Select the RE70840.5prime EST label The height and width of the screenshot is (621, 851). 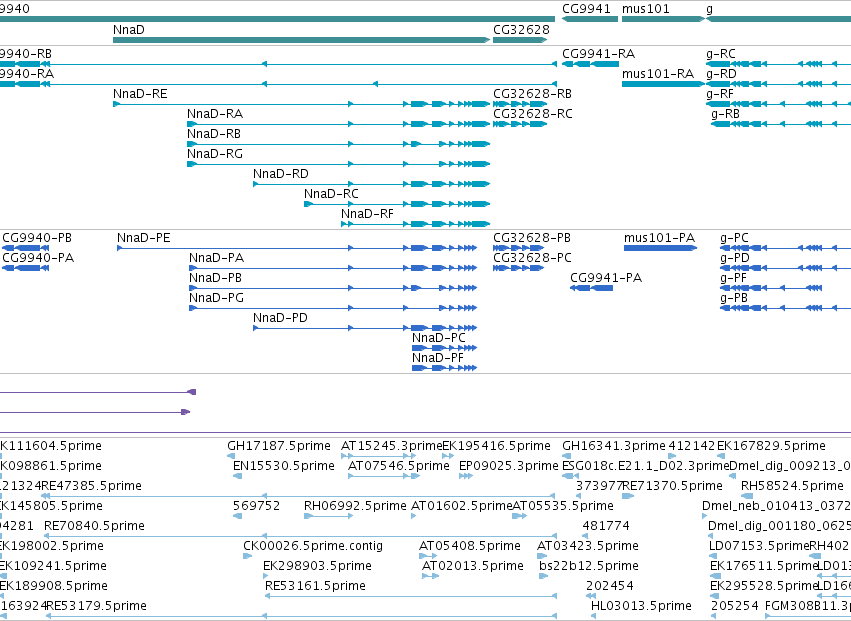[x=94, y=526]
